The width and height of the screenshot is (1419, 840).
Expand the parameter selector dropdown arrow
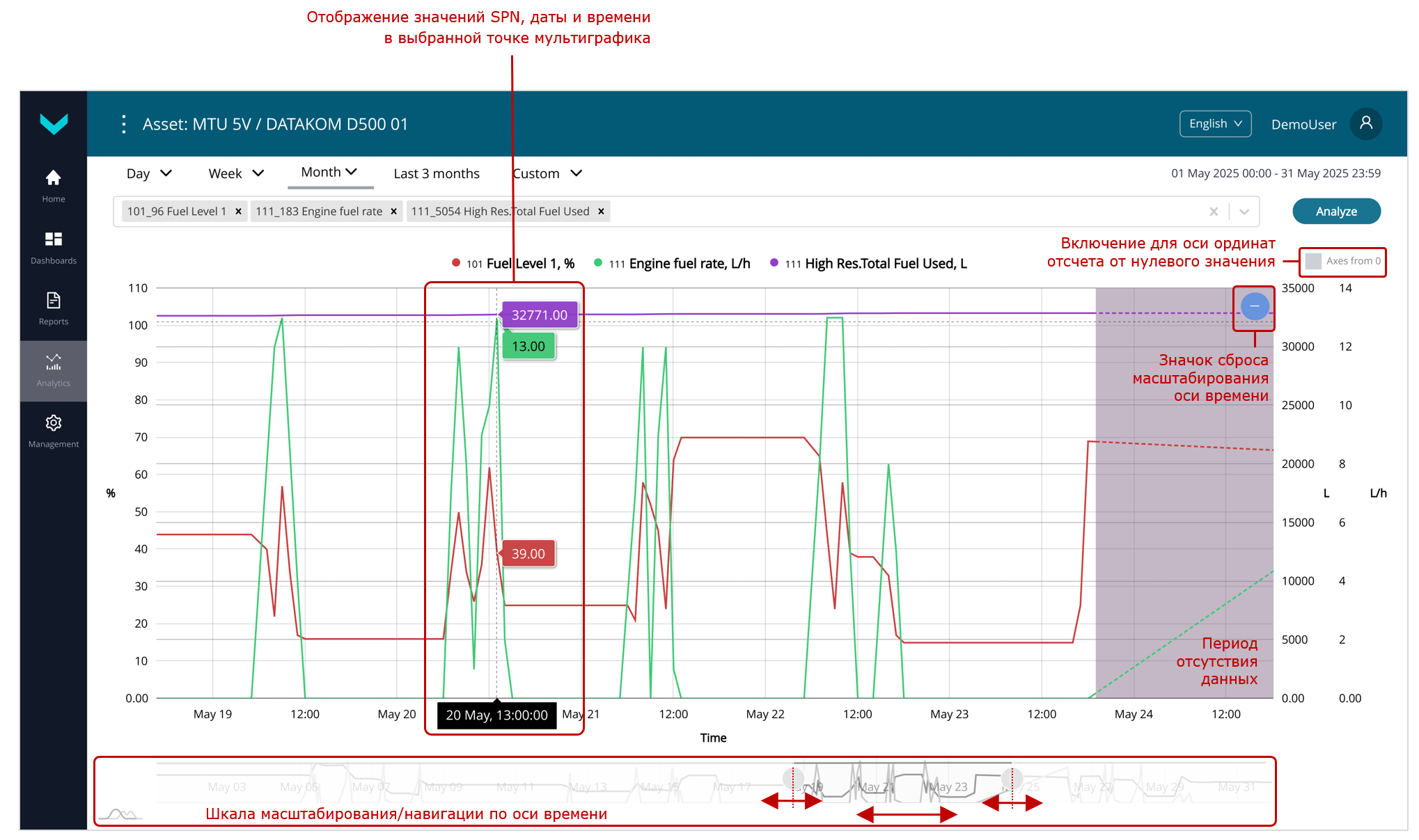[1244, 212]
